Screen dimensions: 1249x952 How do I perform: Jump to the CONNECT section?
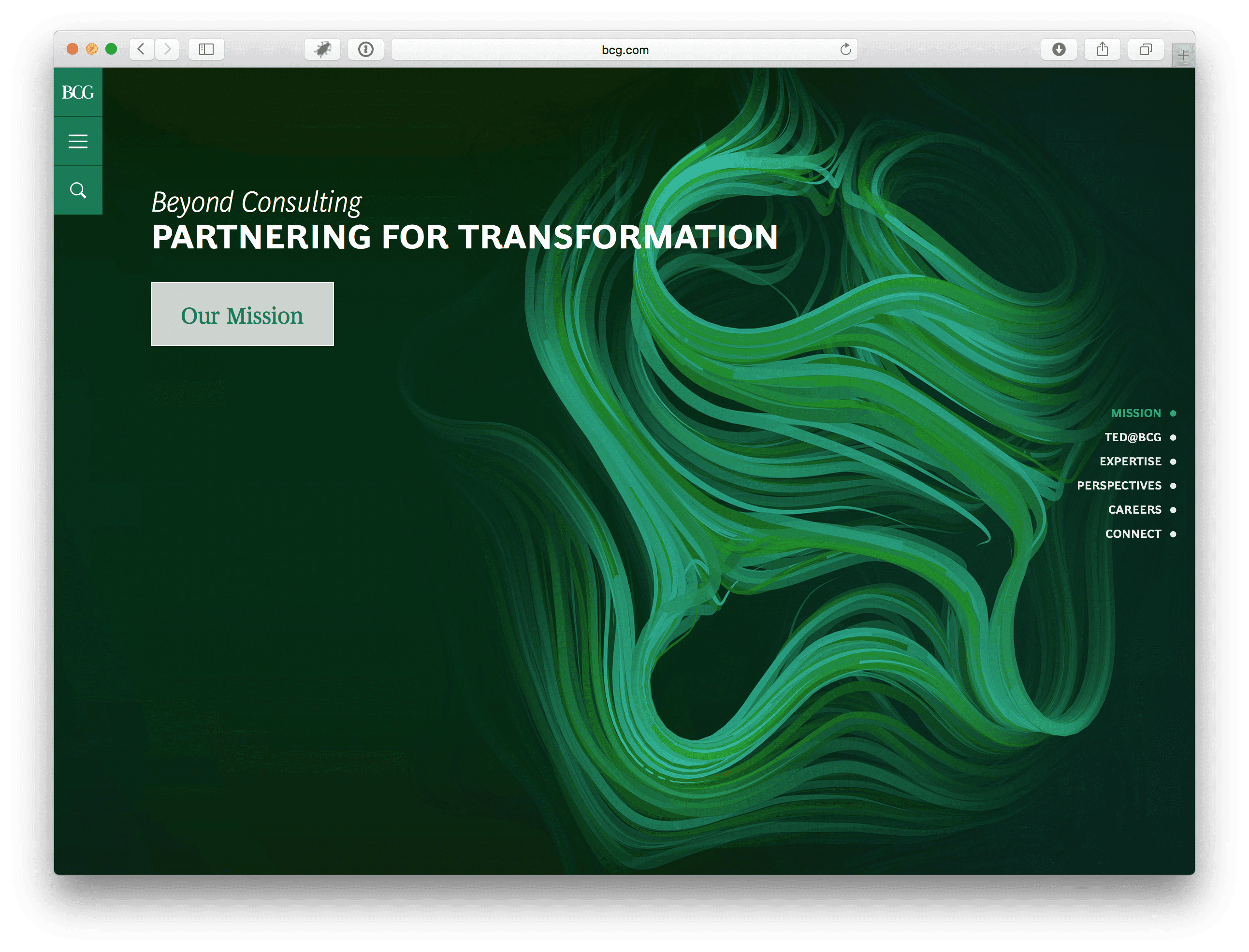point(1133,534)
